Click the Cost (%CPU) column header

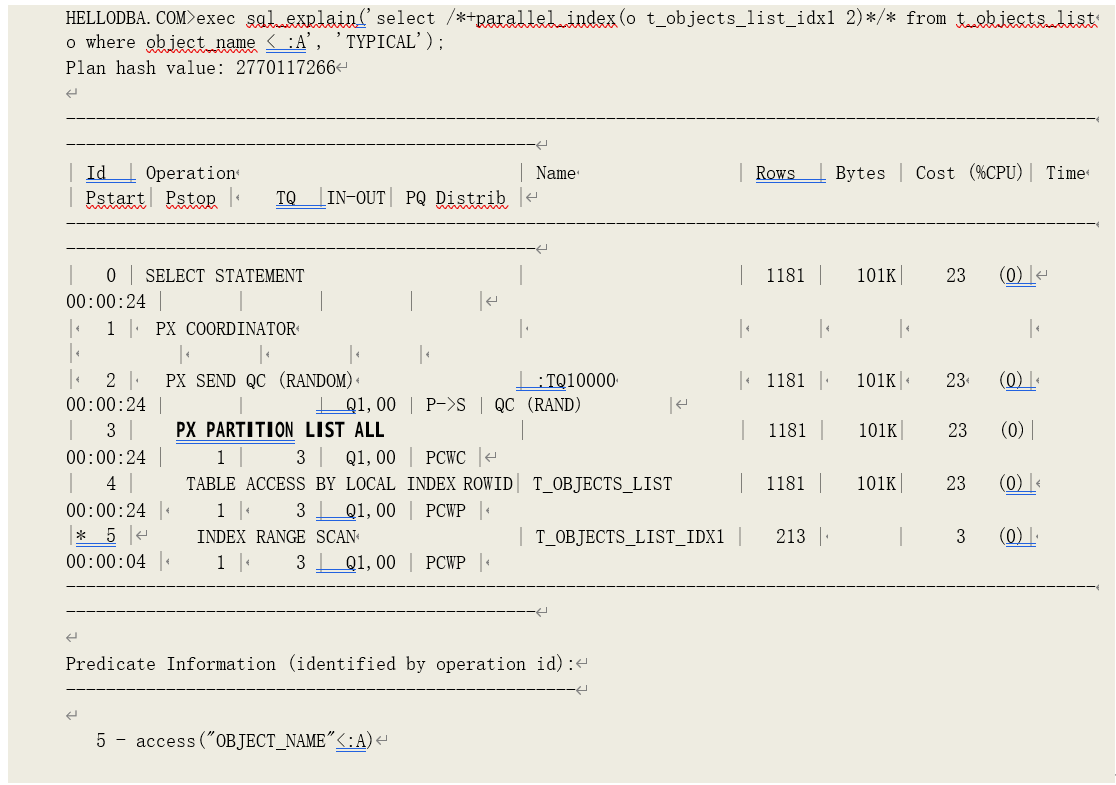[968, 173]
